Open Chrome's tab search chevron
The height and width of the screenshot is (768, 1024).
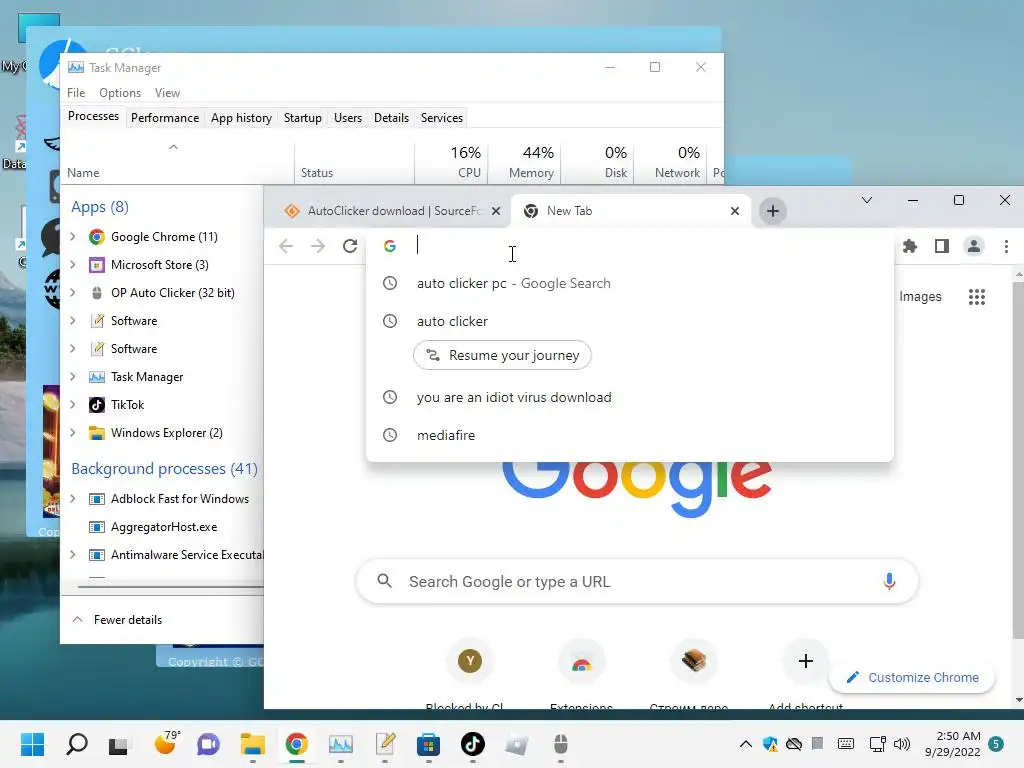tap(867, 200)
